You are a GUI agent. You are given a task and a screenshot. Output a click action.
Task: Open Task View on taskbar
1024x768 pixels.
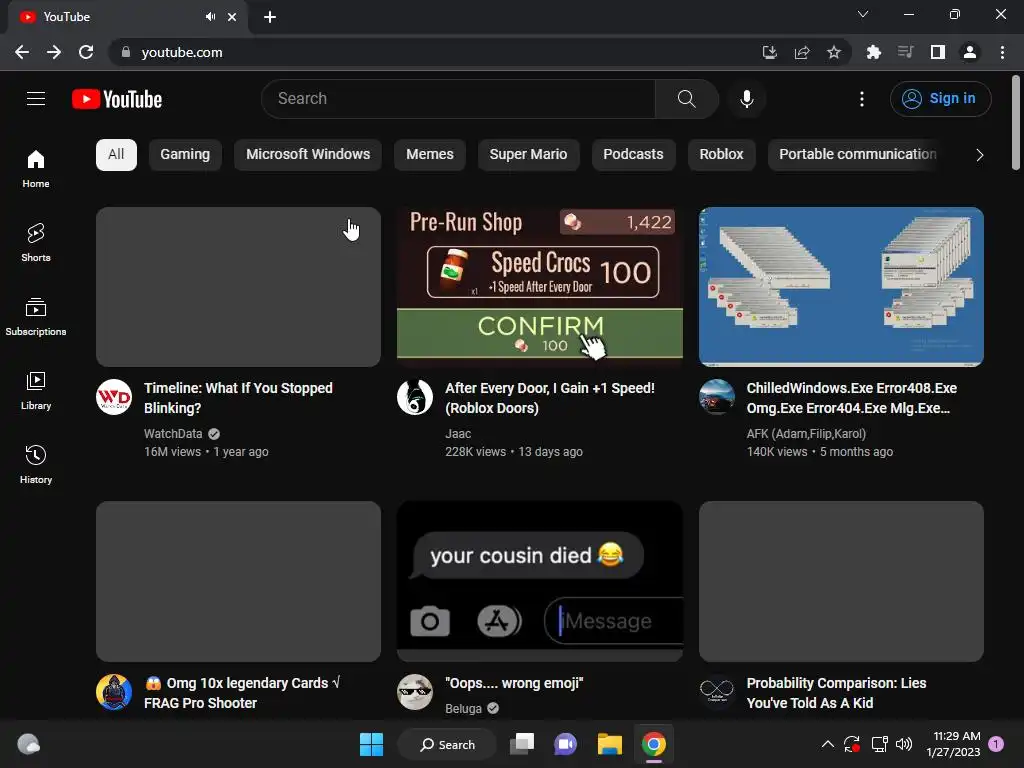pos(522,744)
